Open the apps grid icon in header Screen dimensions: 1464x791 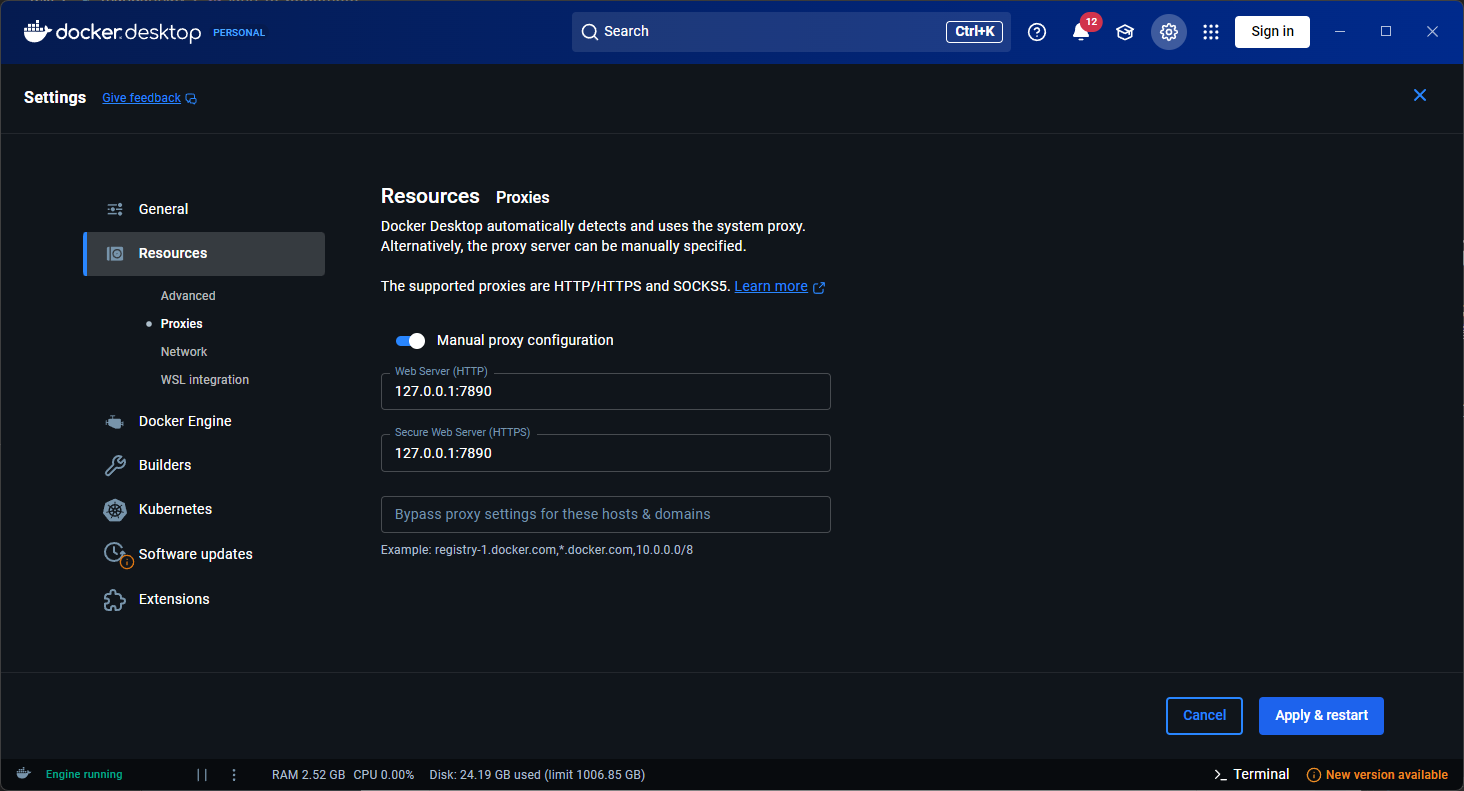click(1211, 32)
